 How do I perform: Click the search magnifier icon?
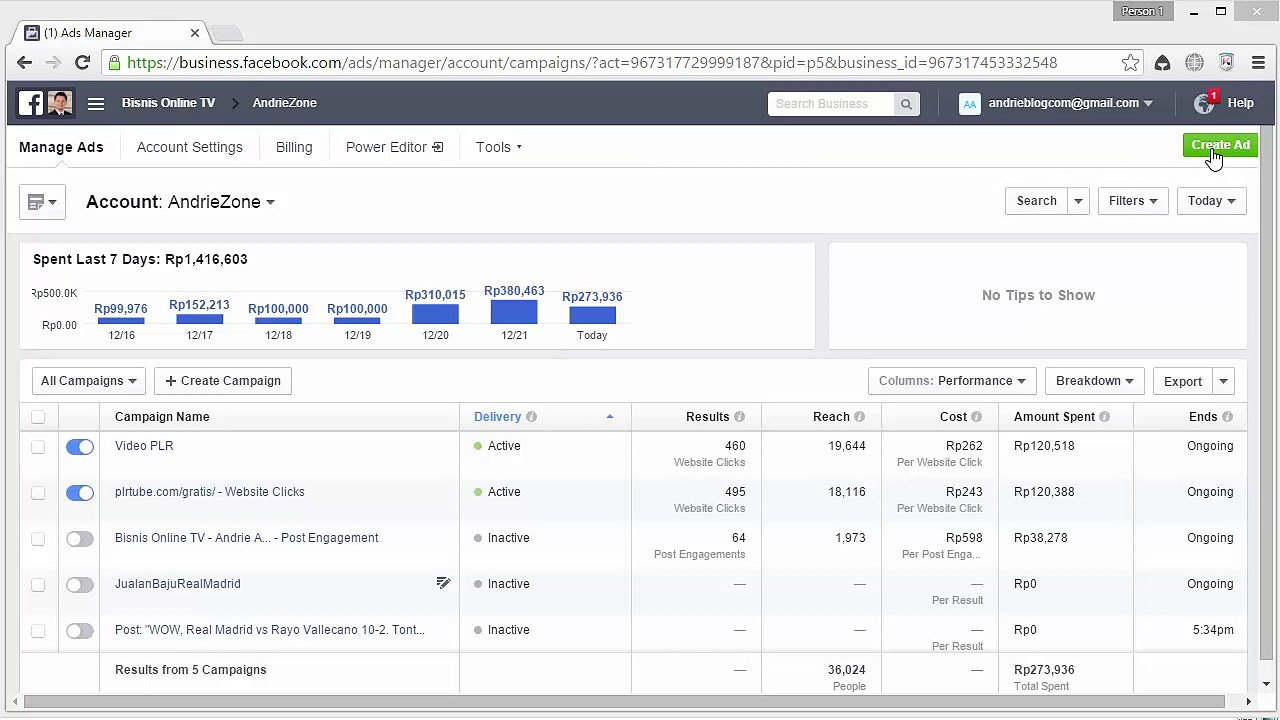[906, 104]
